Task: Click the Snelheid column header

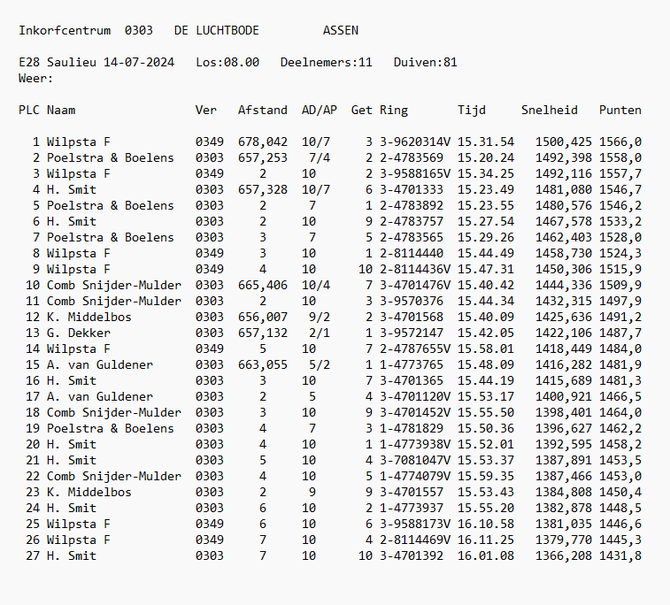Action: coord(549,110)
